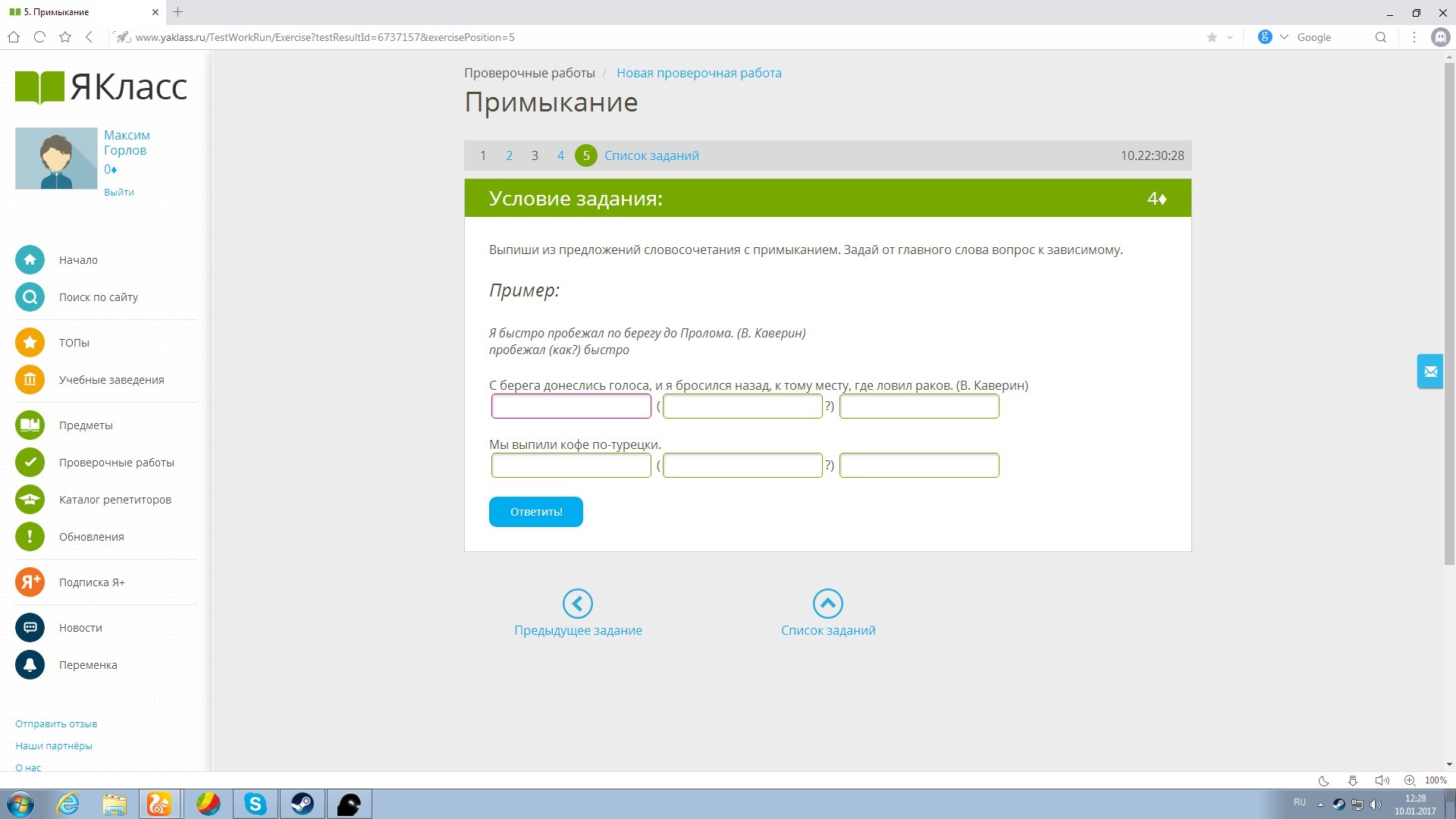Open Поиск по сайту search icon
Screen dimensions: 1456x819
point(30,297)
